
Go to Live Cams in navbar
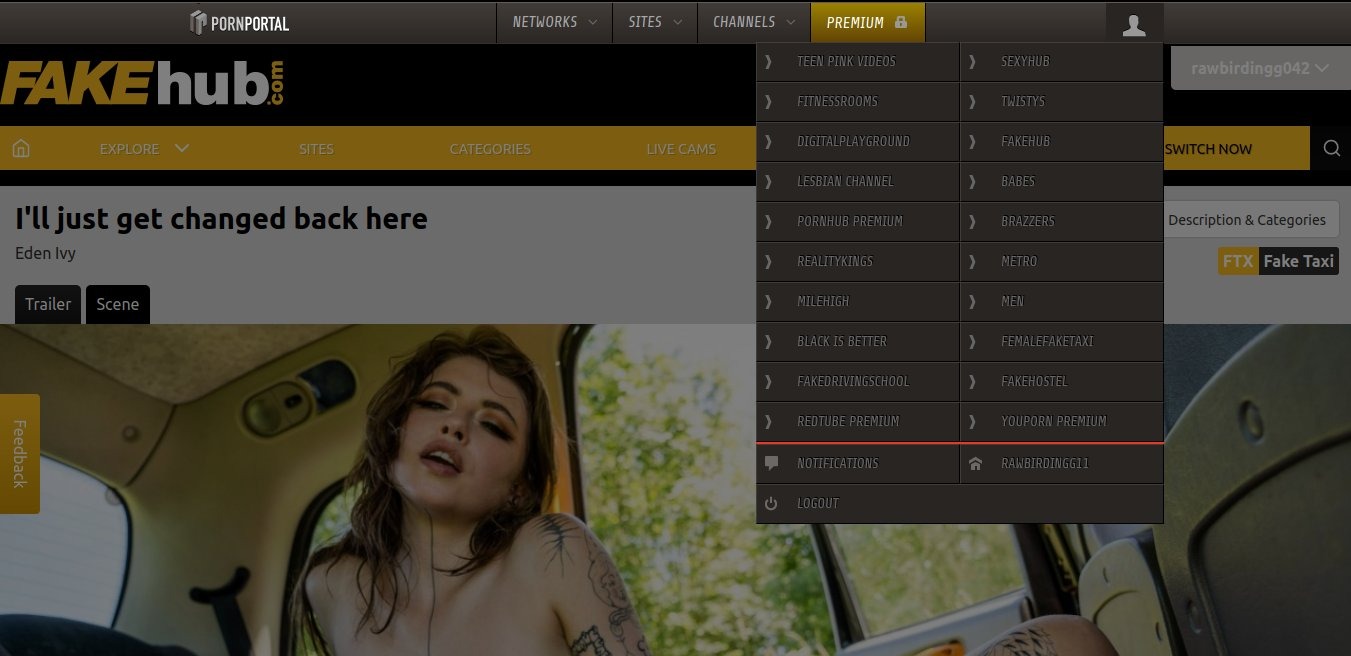pos(681,149)
